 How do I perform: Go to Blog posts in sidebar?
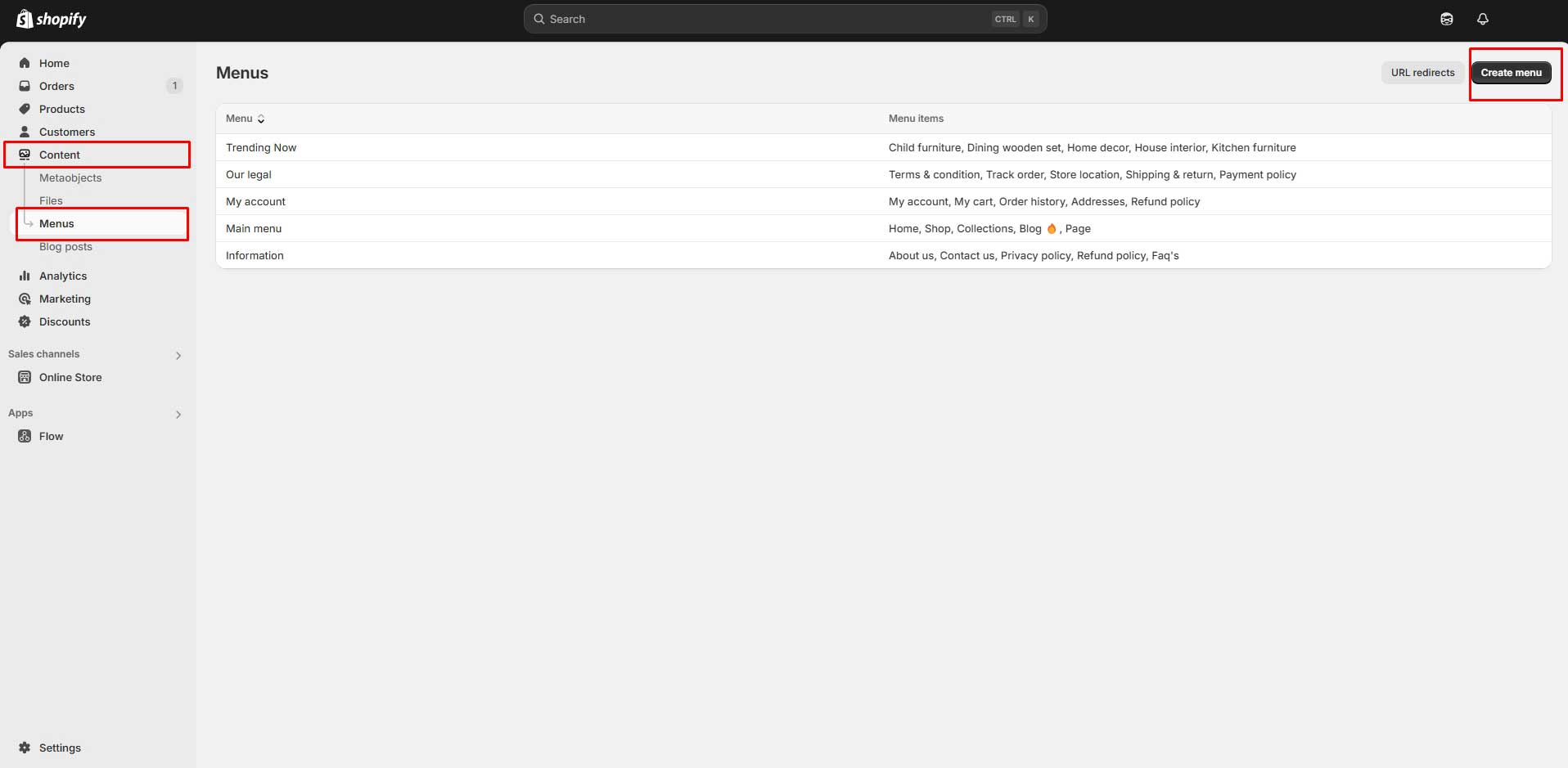click(x=65, y=246)
